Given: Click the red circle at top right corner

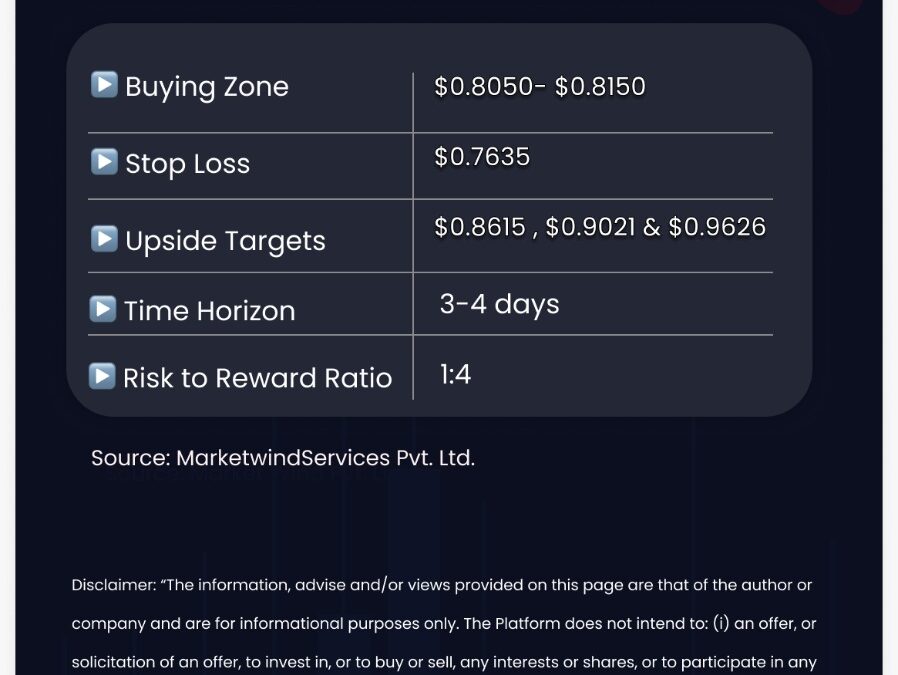Looking at the screenshot, I should click(840, 5).
